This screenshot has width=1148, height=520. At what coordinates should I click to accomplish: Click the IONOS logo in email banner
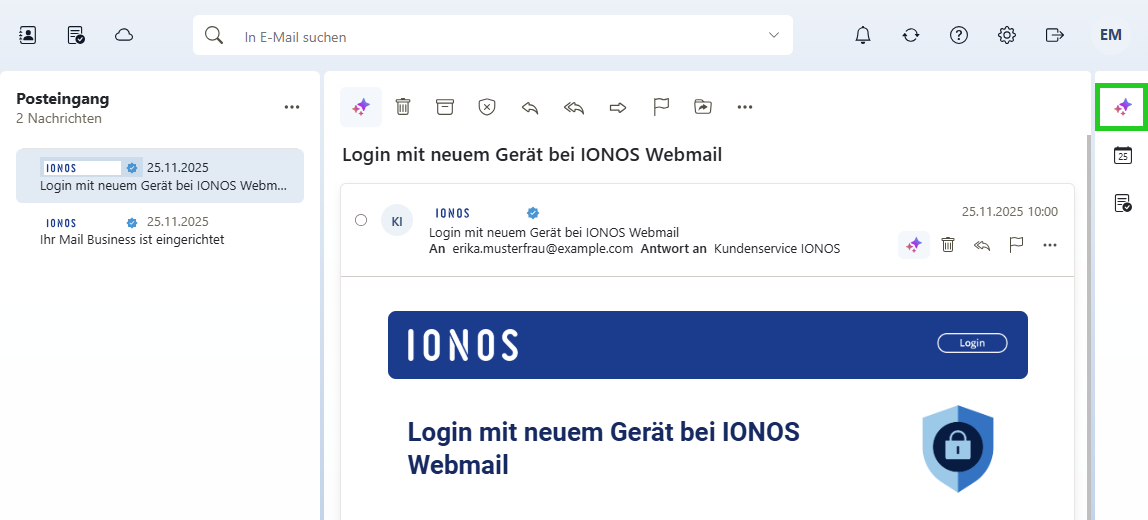coord(463,344)
